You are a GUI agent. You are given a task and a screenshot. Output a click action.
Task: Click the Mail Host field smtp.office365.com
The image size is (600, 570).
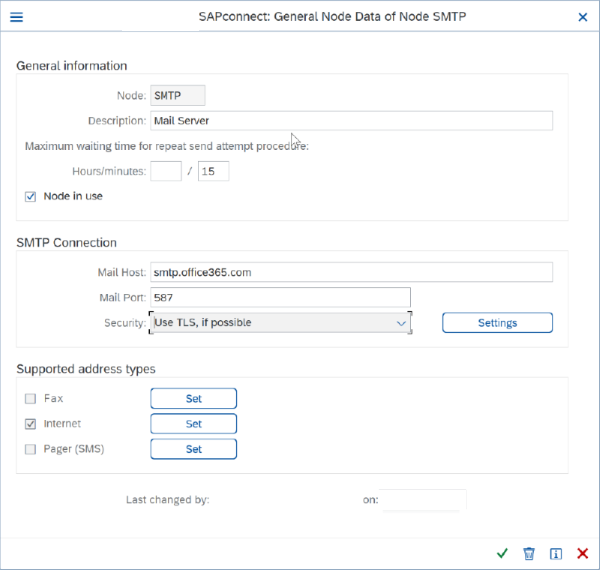click(351, 272)
